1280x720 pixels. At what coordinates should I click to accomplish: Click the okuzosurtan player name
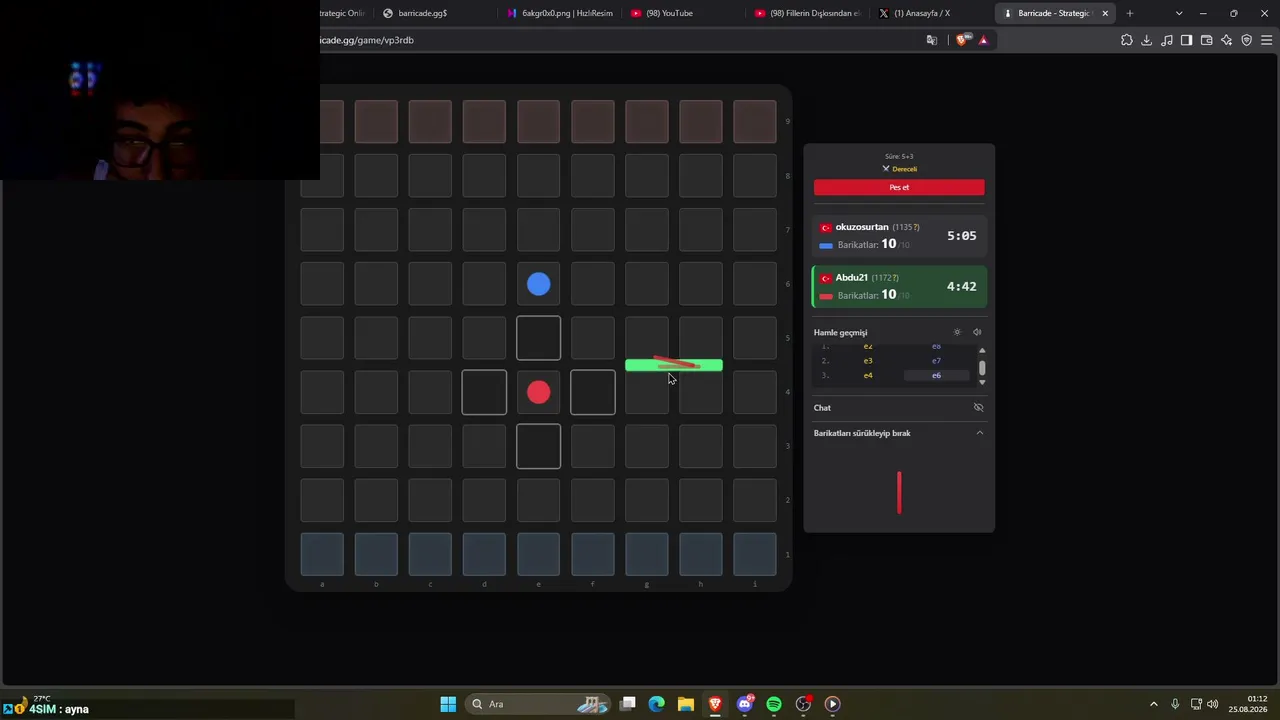(x=862, y=227)
